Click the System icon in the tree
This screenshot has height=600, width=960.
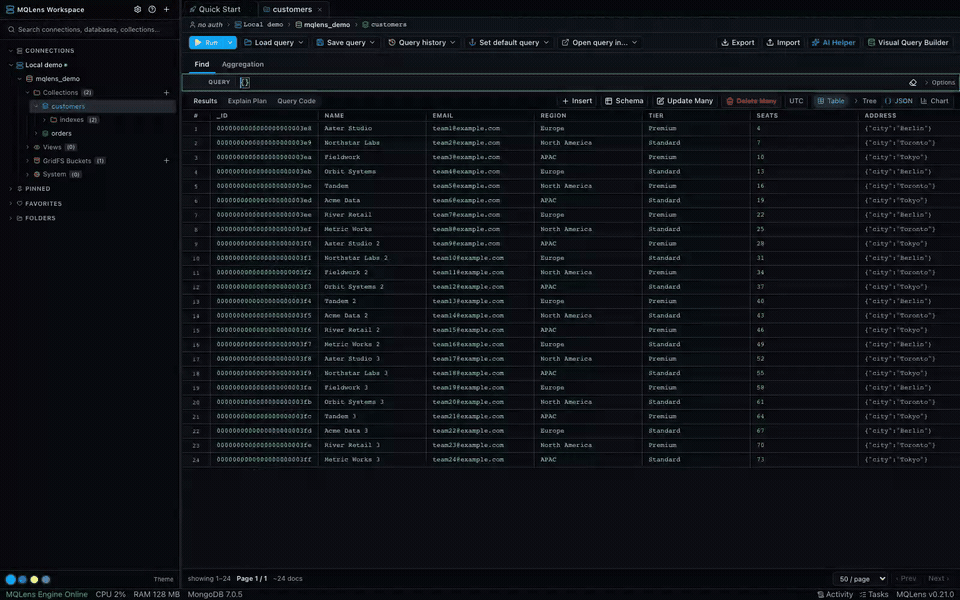tap(37, 174)
